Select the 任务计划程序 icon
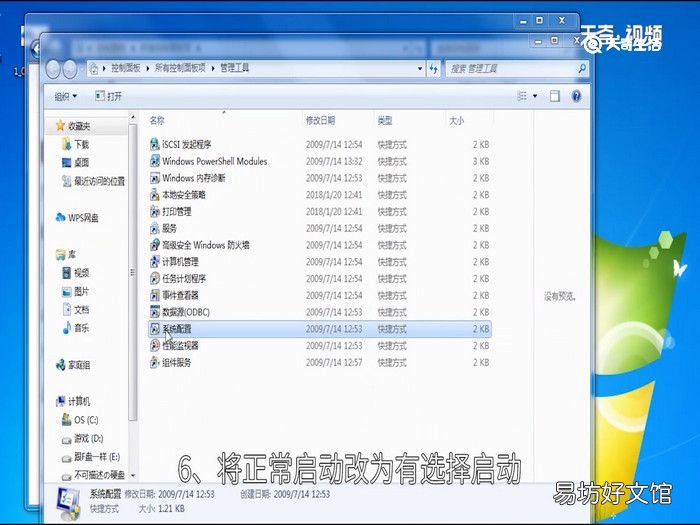This screenshot has width=700, height=525. 154,279
